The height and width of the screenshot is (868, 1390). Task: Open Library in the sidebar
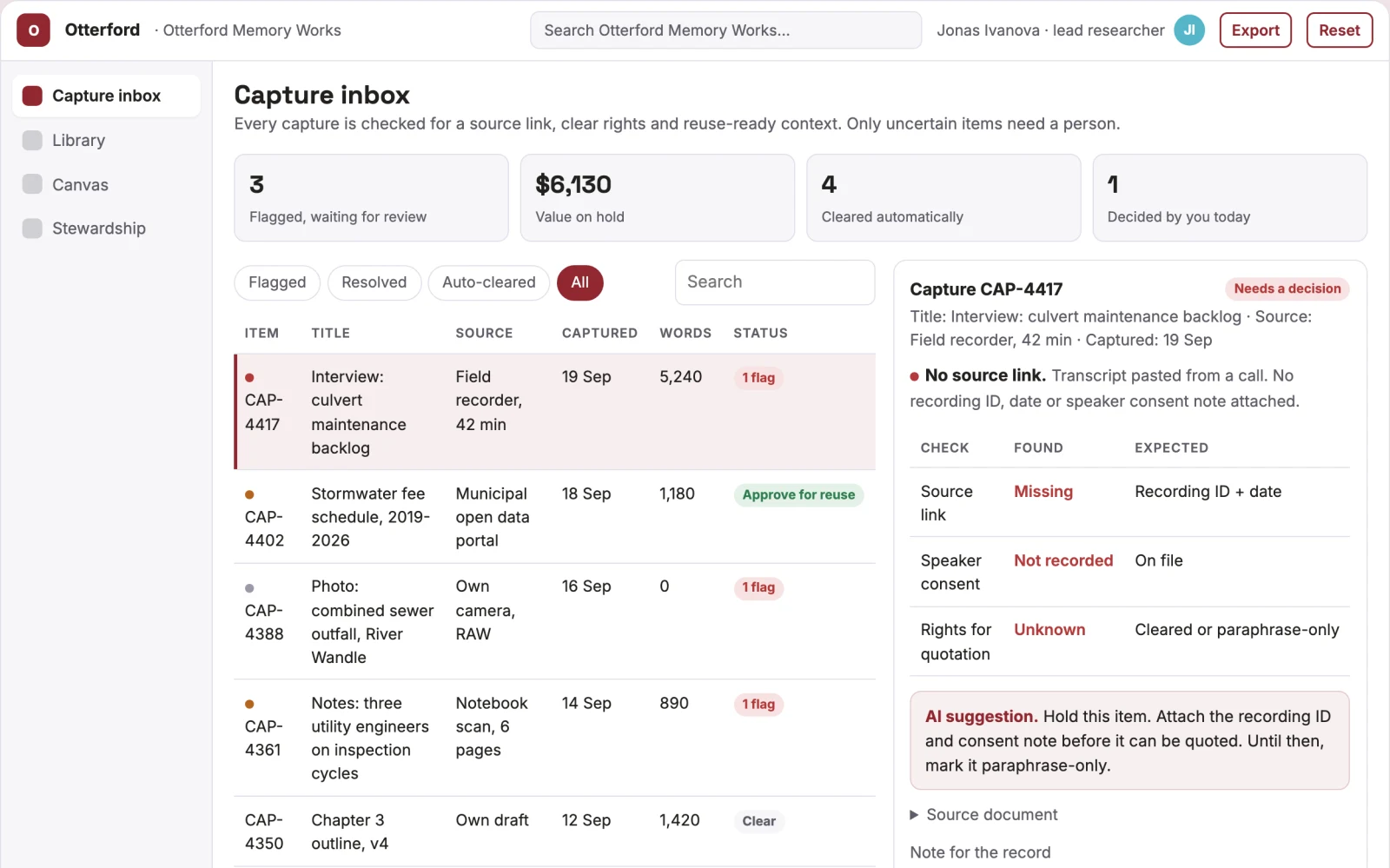(x=106, y=140)
